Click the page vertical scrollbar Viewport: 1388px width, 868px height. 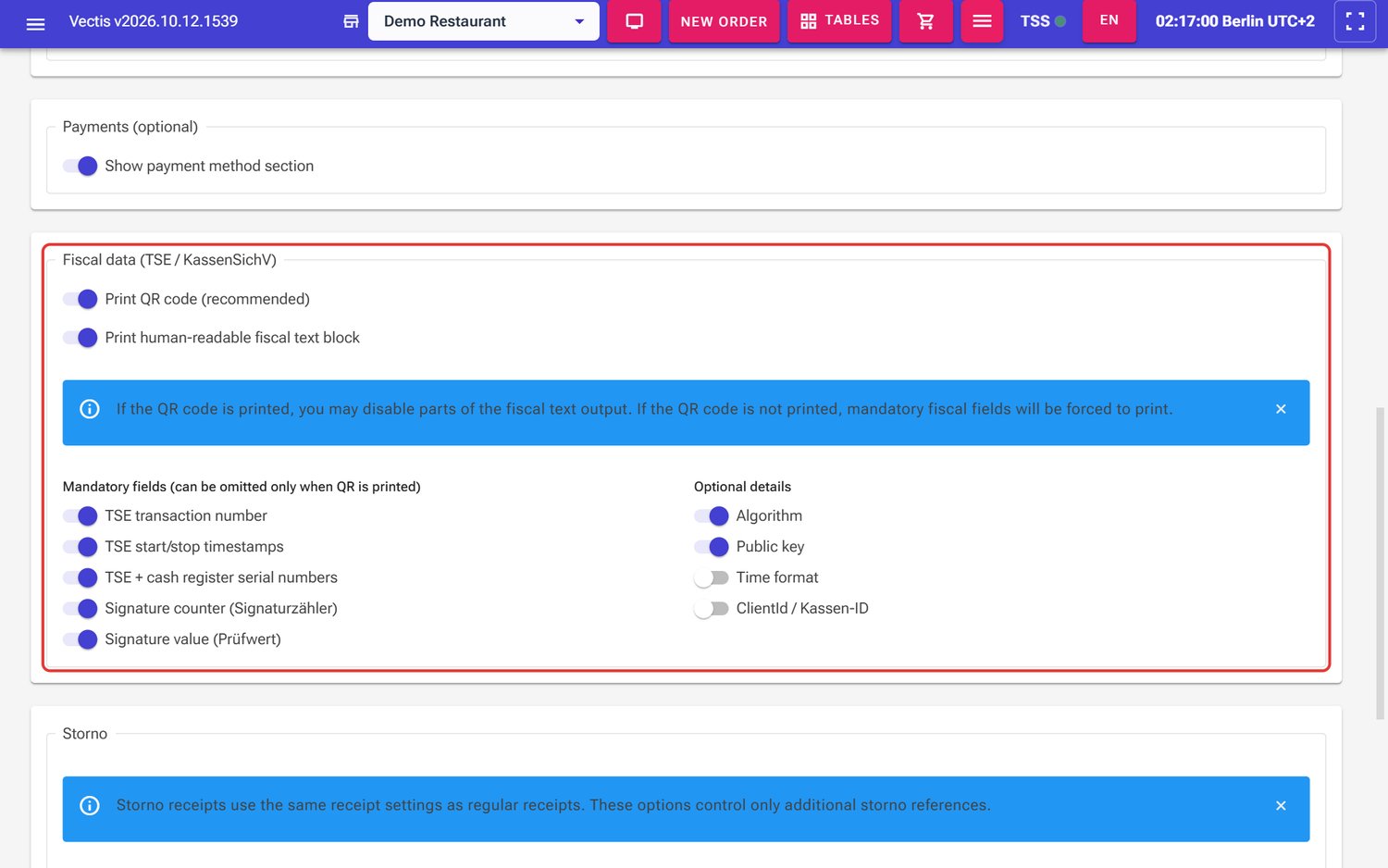(1381, 563)
